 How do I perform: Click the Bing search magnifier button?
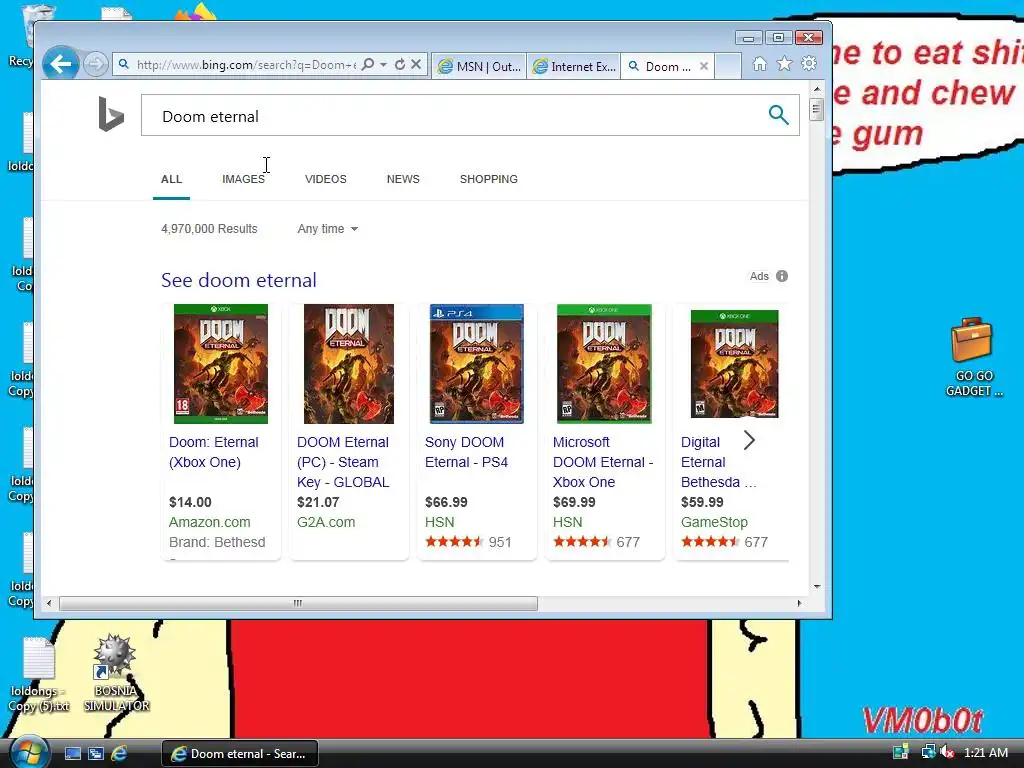click(x=778, y=115)
